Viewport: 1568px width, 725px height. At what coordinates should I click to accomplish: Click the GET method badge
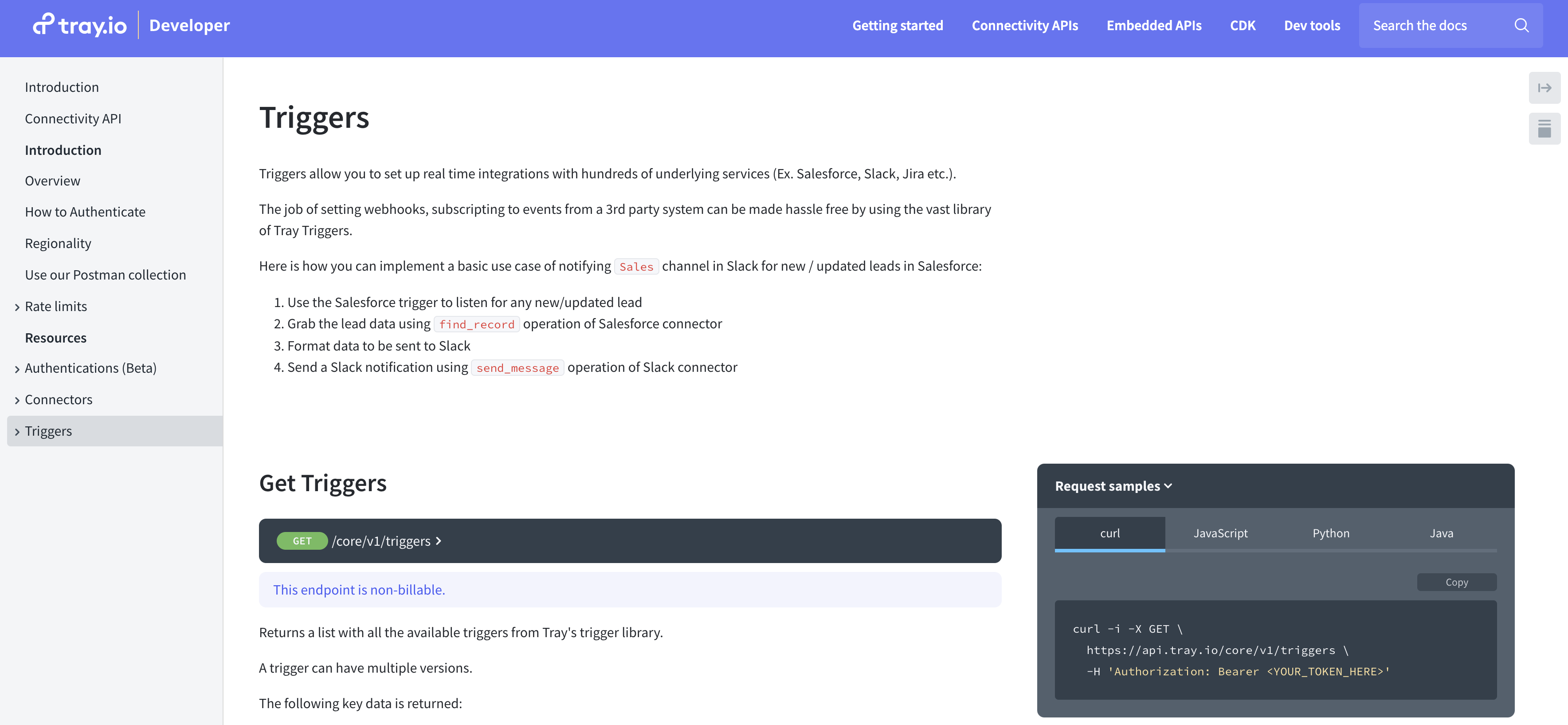[302, 540]
